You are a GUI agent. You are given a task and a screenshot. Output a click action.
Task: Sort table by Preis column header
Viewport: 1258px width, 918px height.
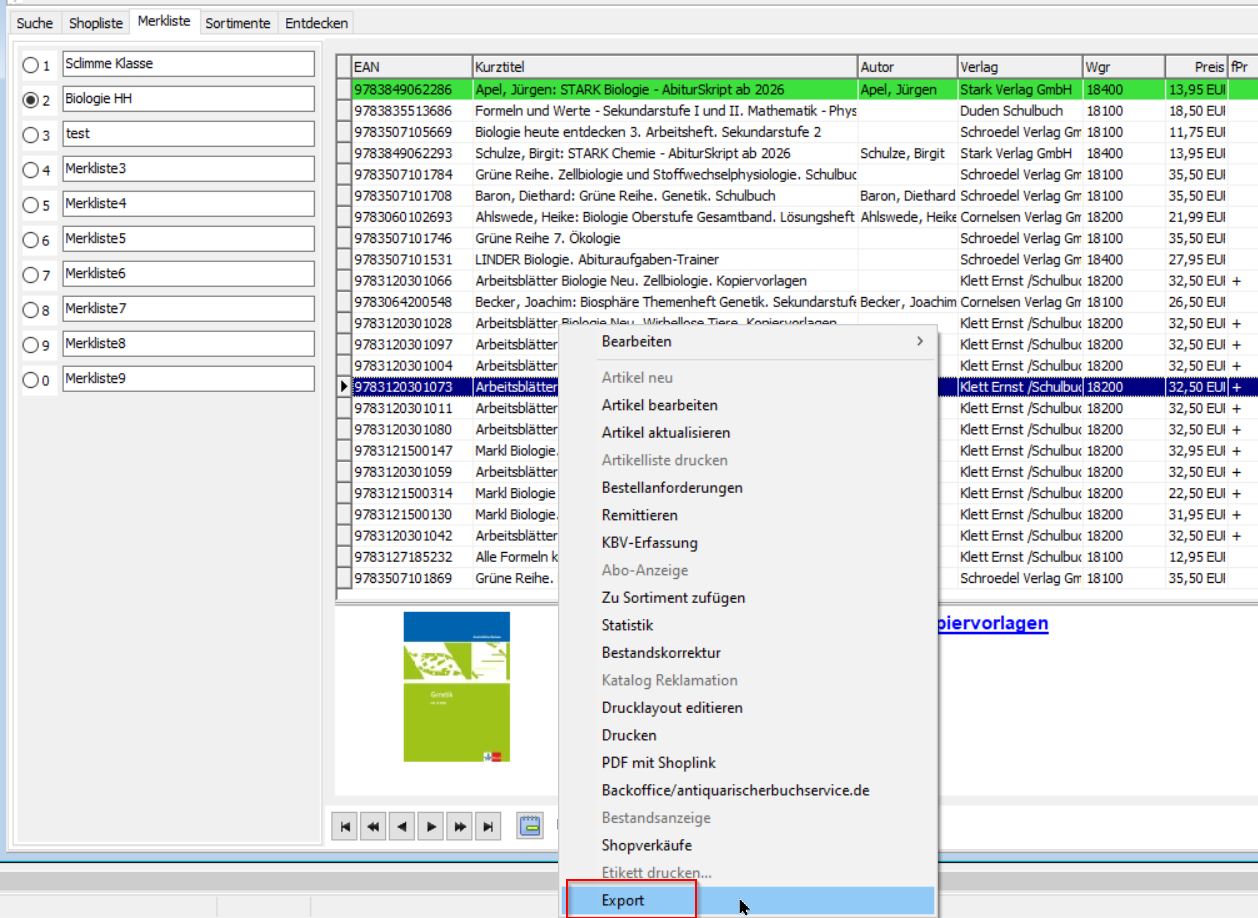(x=1197, y=67)
